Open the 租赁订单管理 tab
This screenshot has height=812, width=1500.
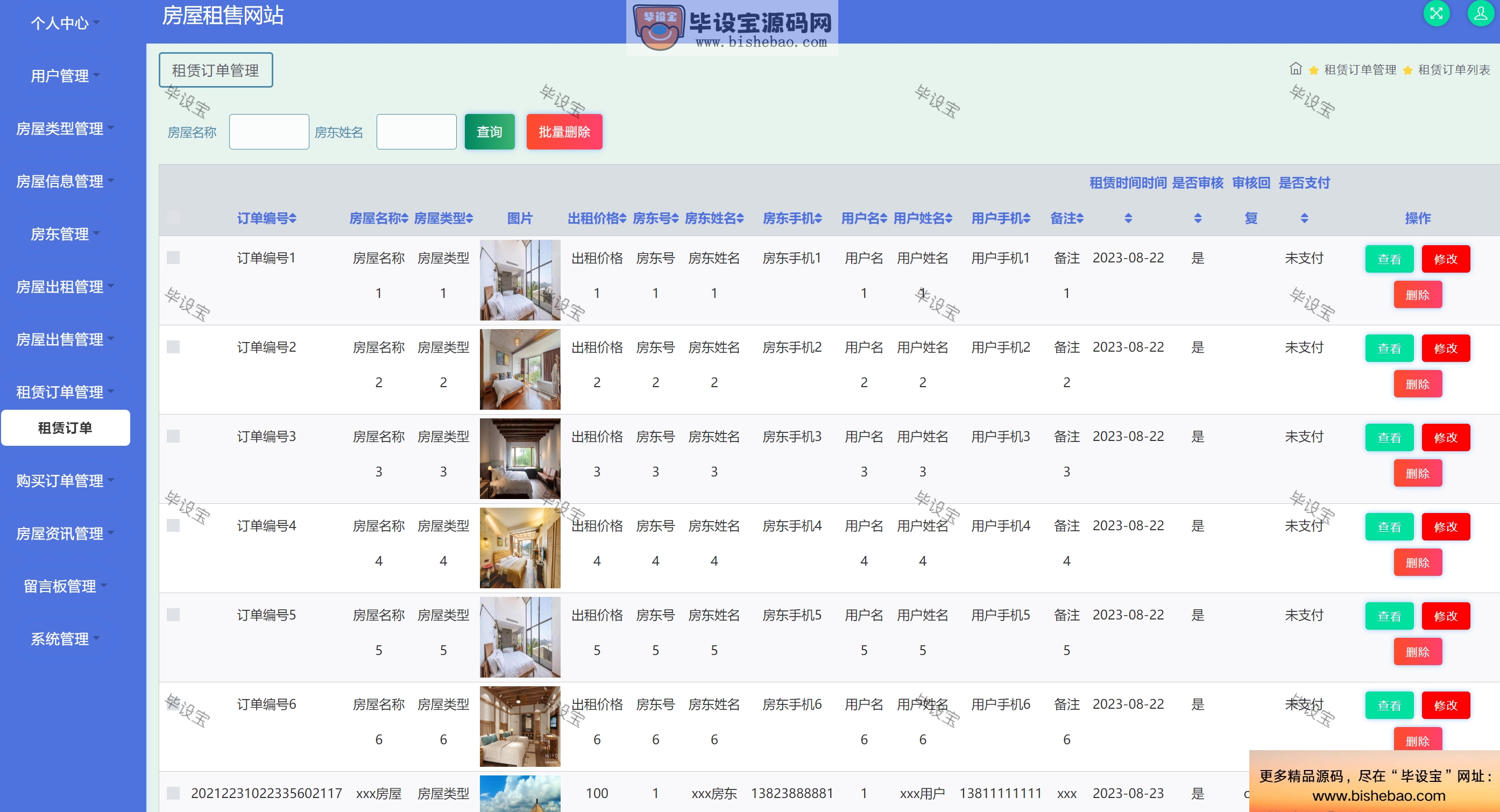[215, 70]
